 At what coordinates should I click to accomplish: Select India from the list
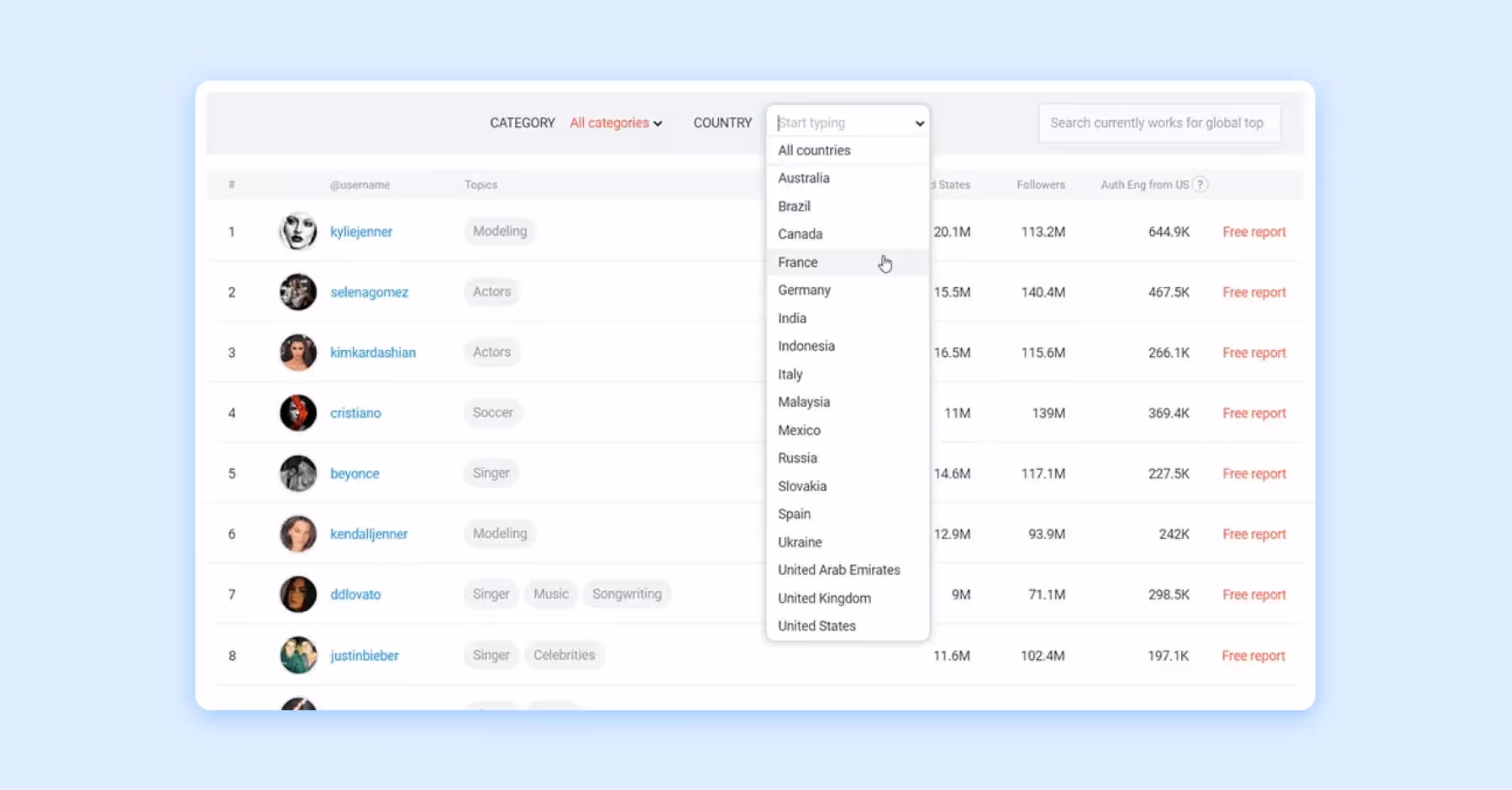(848, 318)
